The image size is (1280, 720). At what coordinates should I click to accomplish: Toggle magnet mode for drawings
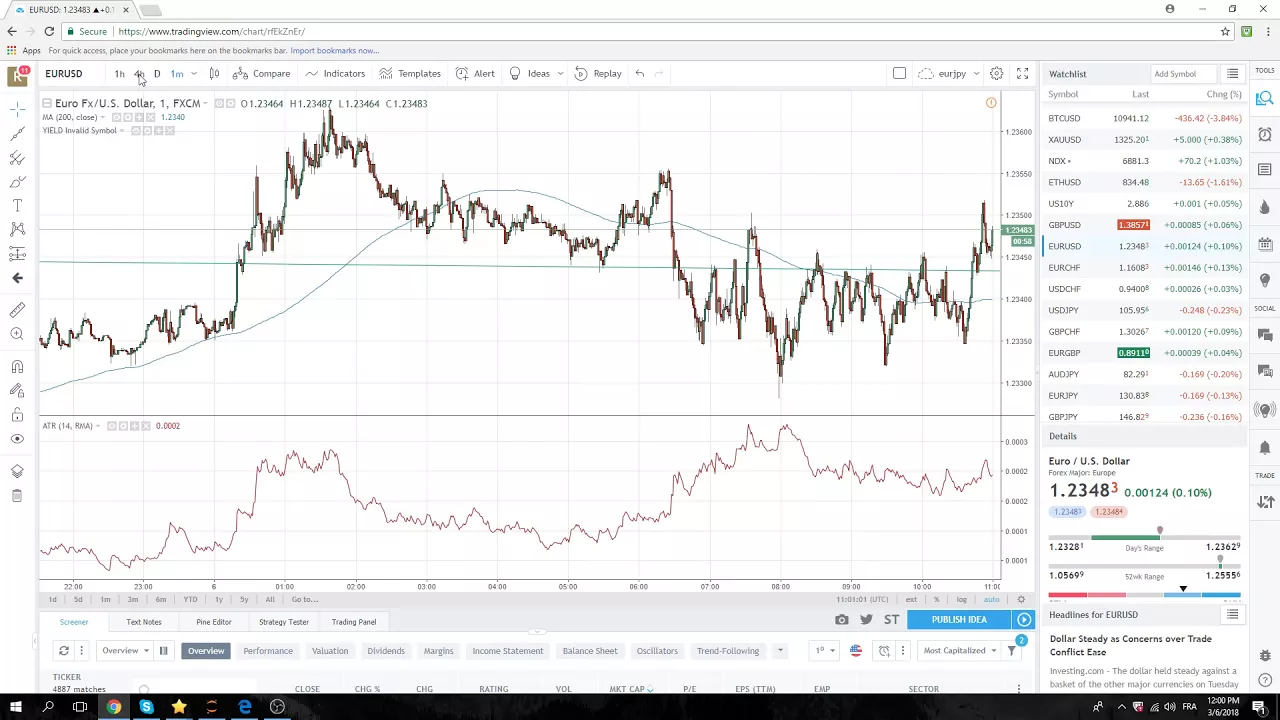pyautogui.click(x=17, y=366)
